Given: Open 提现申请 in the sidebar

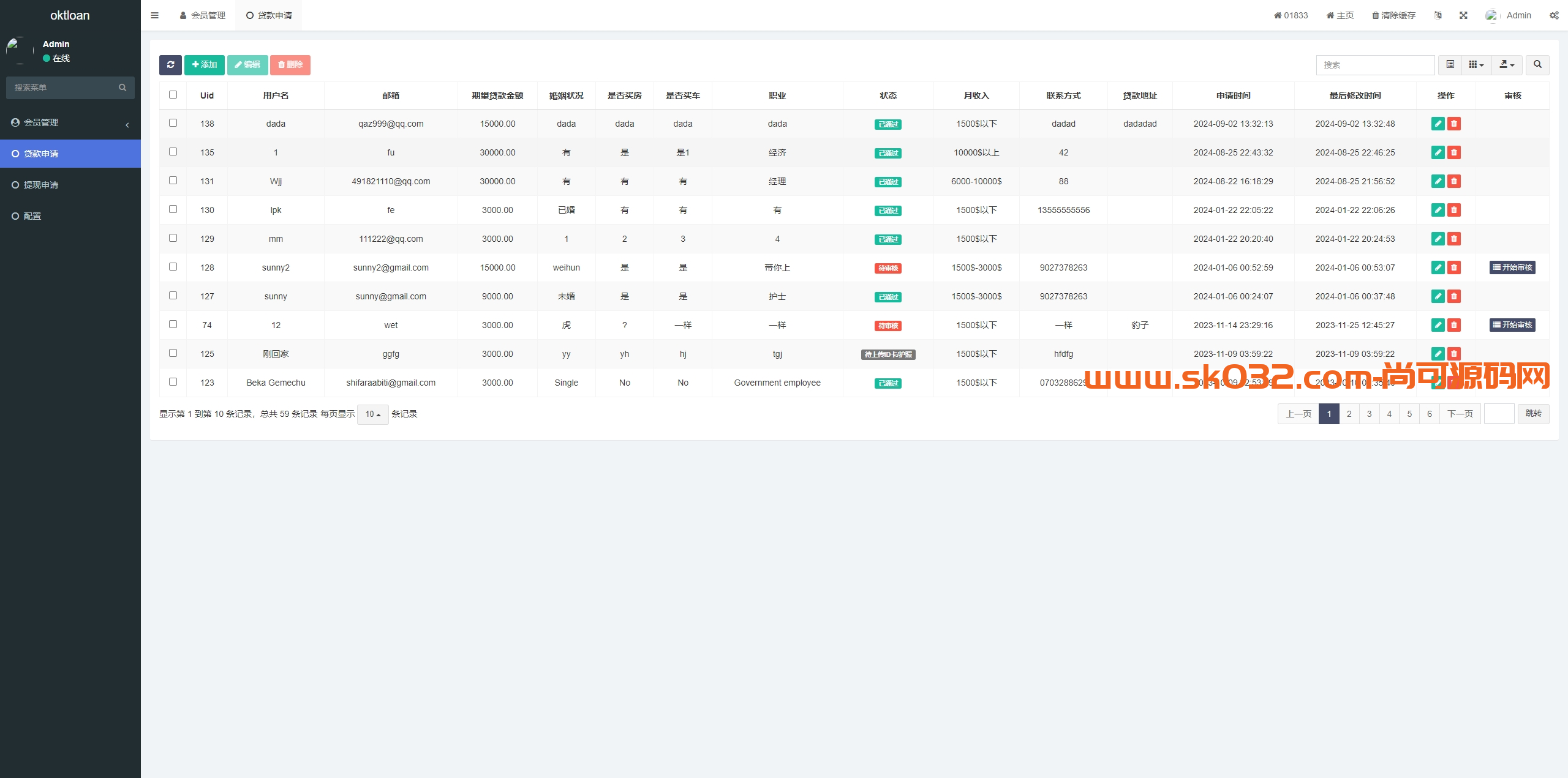Looking at the screenshot, I should pyautogui.click(x=70, y=185).
